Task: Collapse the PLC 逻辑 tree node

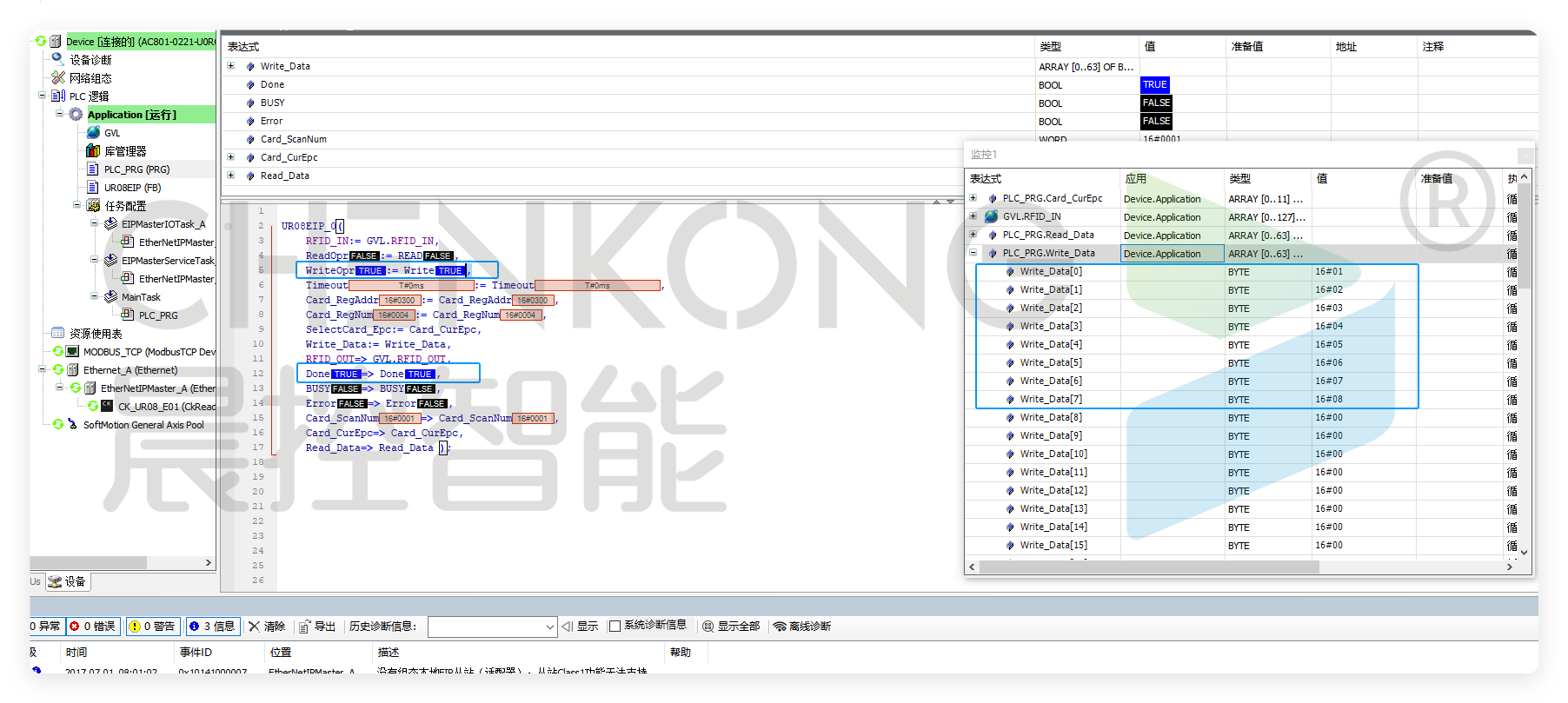Action: 42,96
